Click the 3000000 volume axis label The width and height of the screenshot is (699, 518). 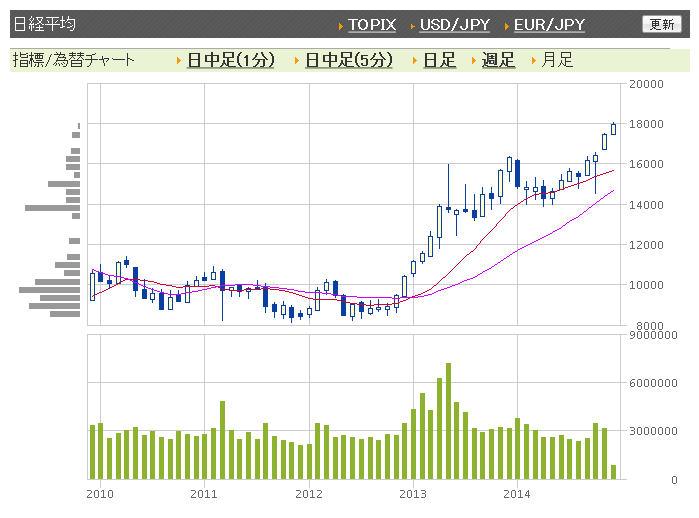tap(653, 431)
